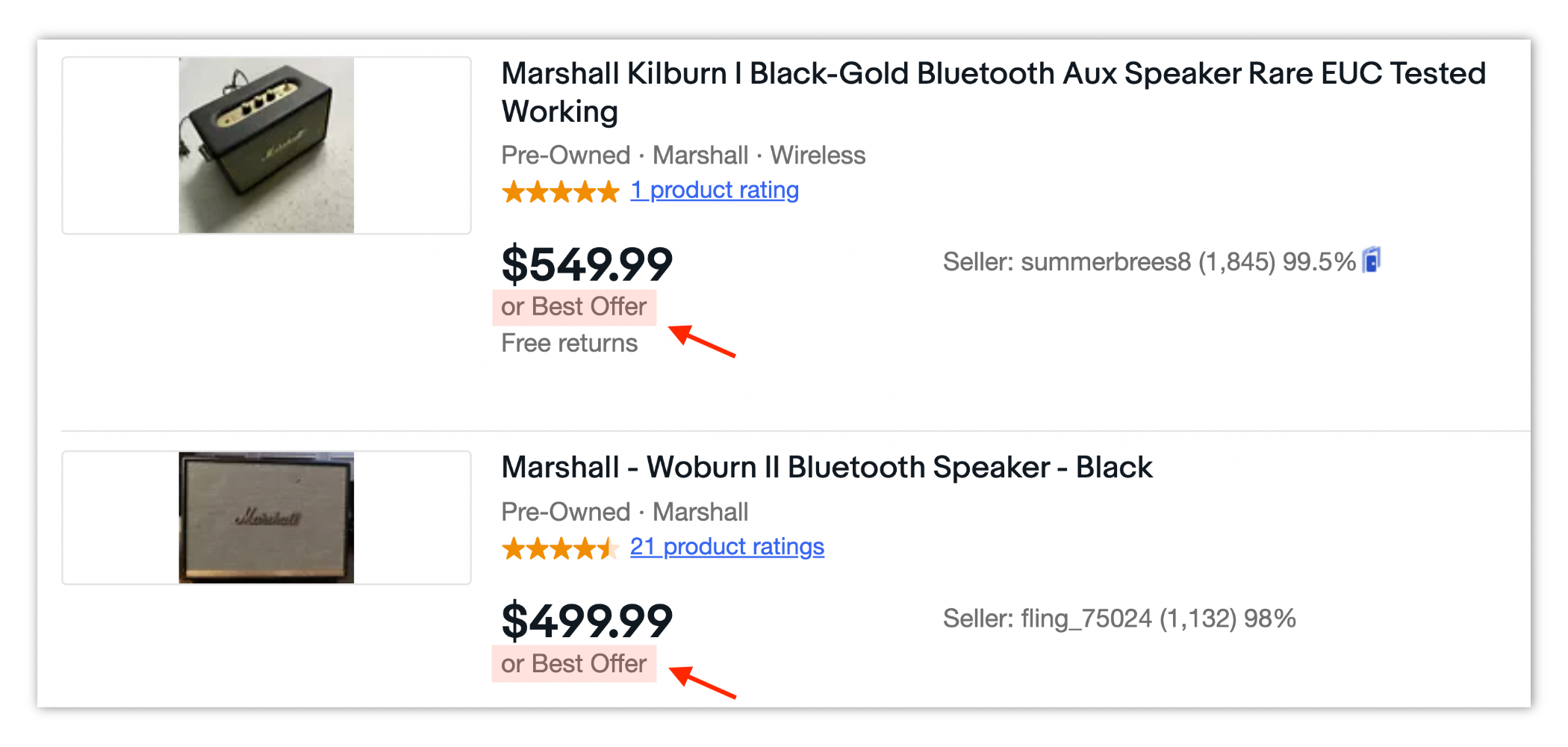This screenshot has width=1568, height=747.
Task: Click the "Free returns" text
Action: [x=569, y=344]
